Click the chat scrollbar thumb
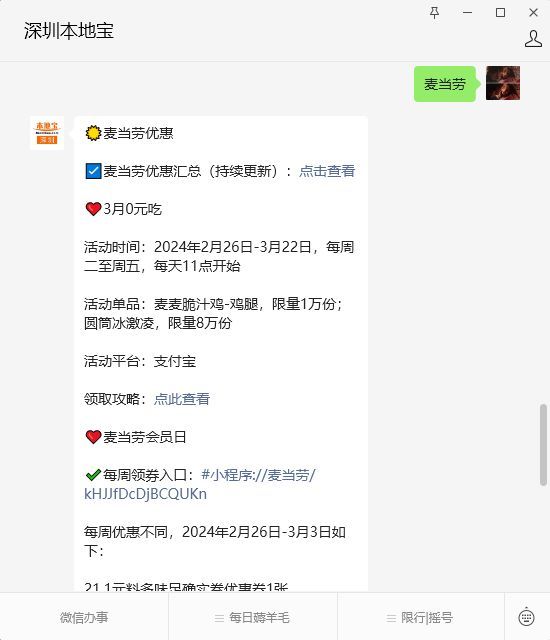Viewport: 550px width, 640px height. pyautogui.click(x=543, y=444)
